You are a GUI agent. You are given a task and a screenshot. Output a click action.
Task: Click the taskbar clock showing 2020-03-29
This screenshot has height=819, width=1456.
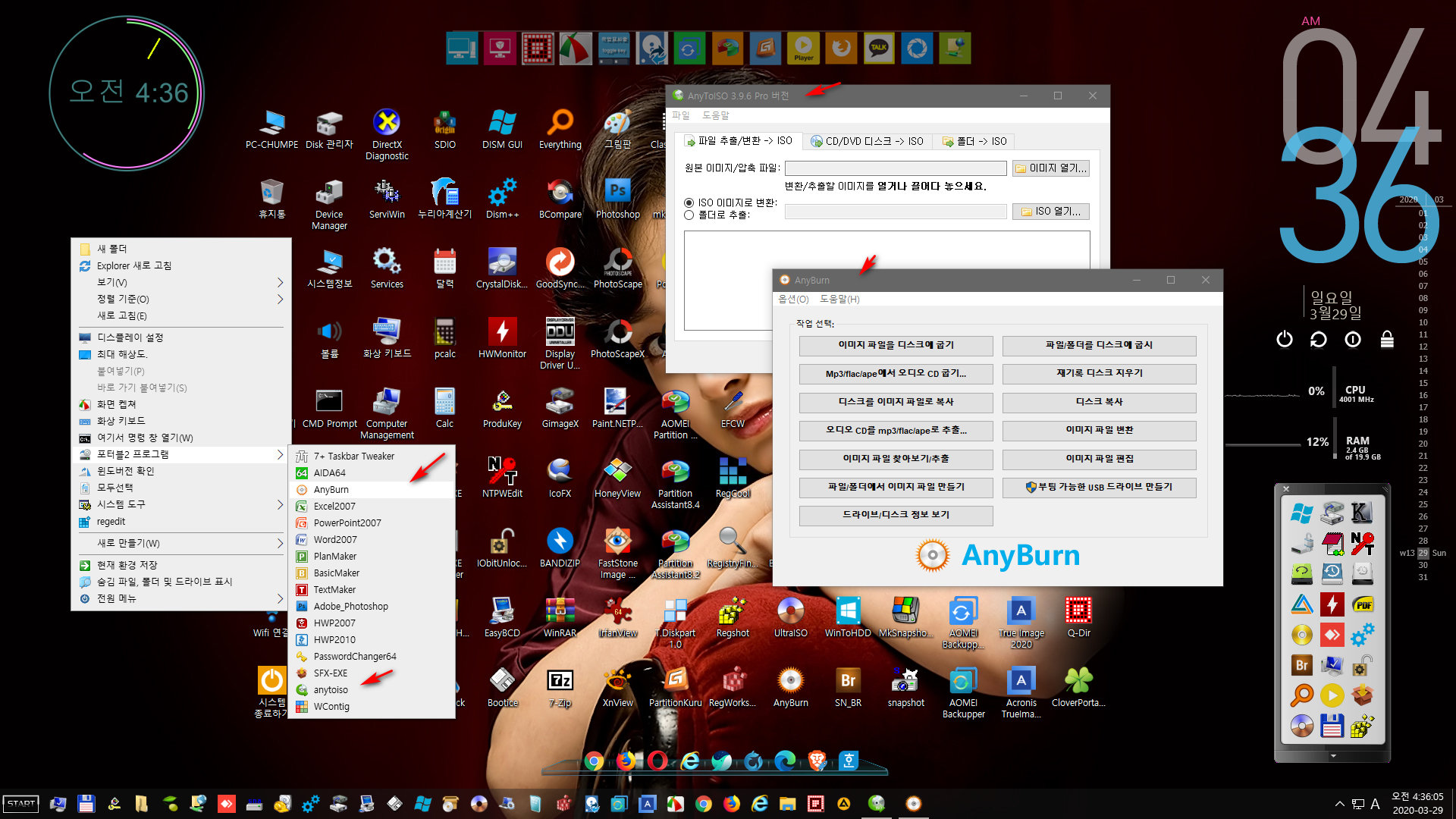pyautogui.click(x=1417, y=804)
